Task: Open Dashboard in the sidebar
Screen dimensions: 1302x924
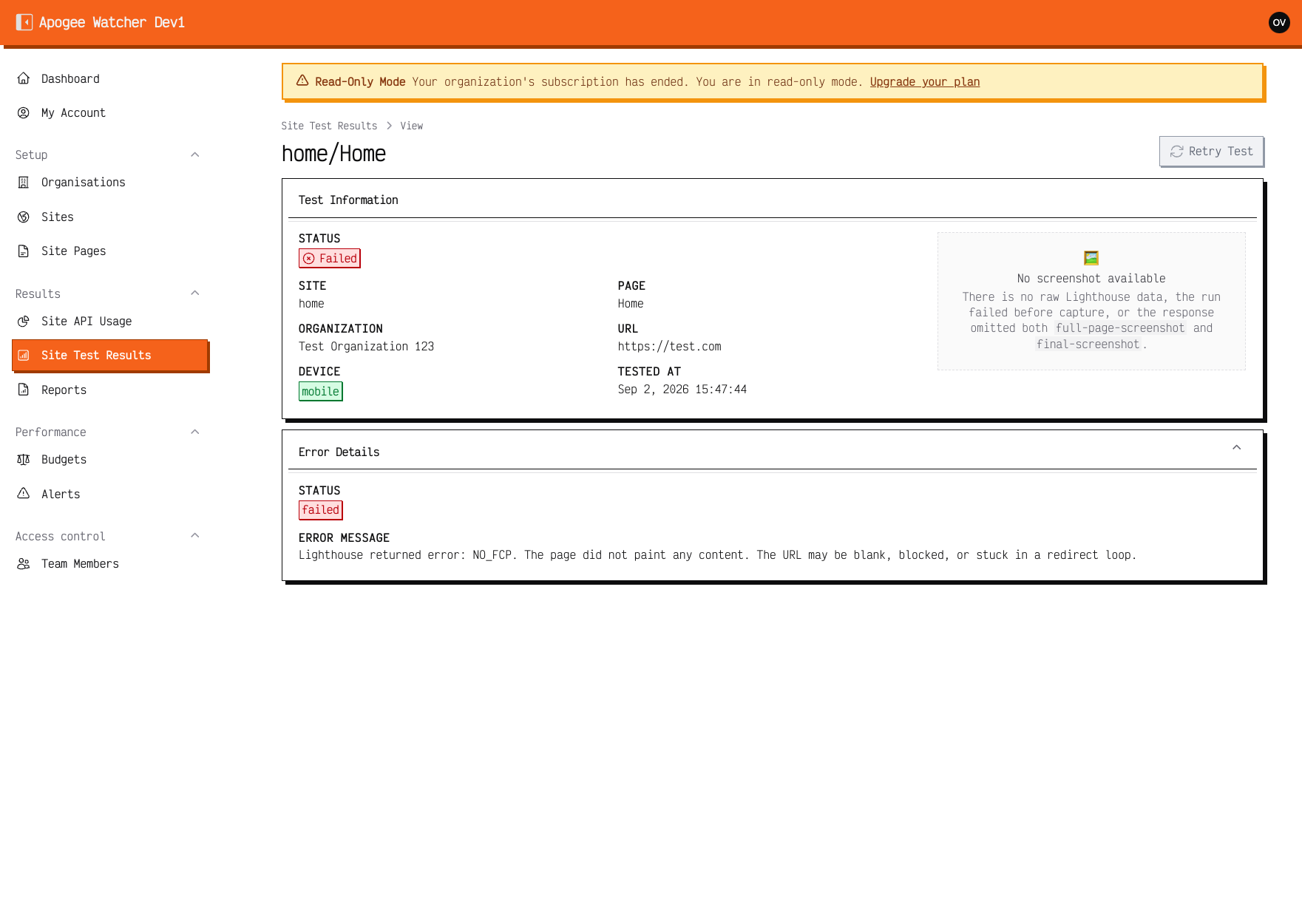Action: pos(110,79)
